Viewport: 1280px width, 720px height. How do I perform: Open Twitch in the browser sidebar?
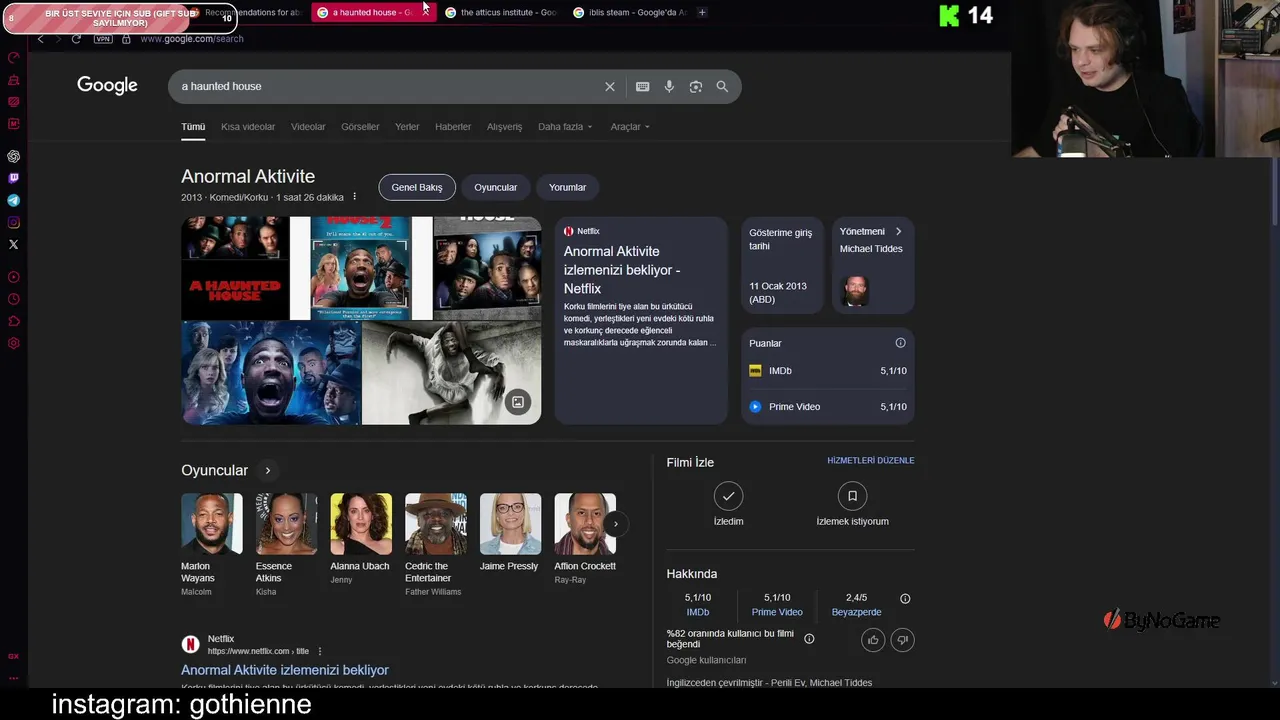[13, 179]
